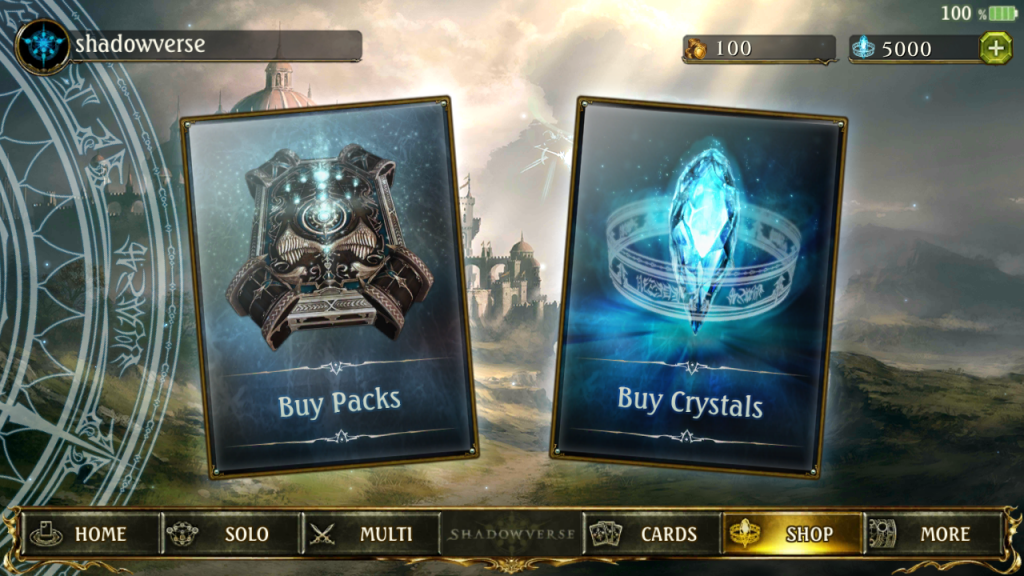Click the playing cards icon on CARDS

605,534
